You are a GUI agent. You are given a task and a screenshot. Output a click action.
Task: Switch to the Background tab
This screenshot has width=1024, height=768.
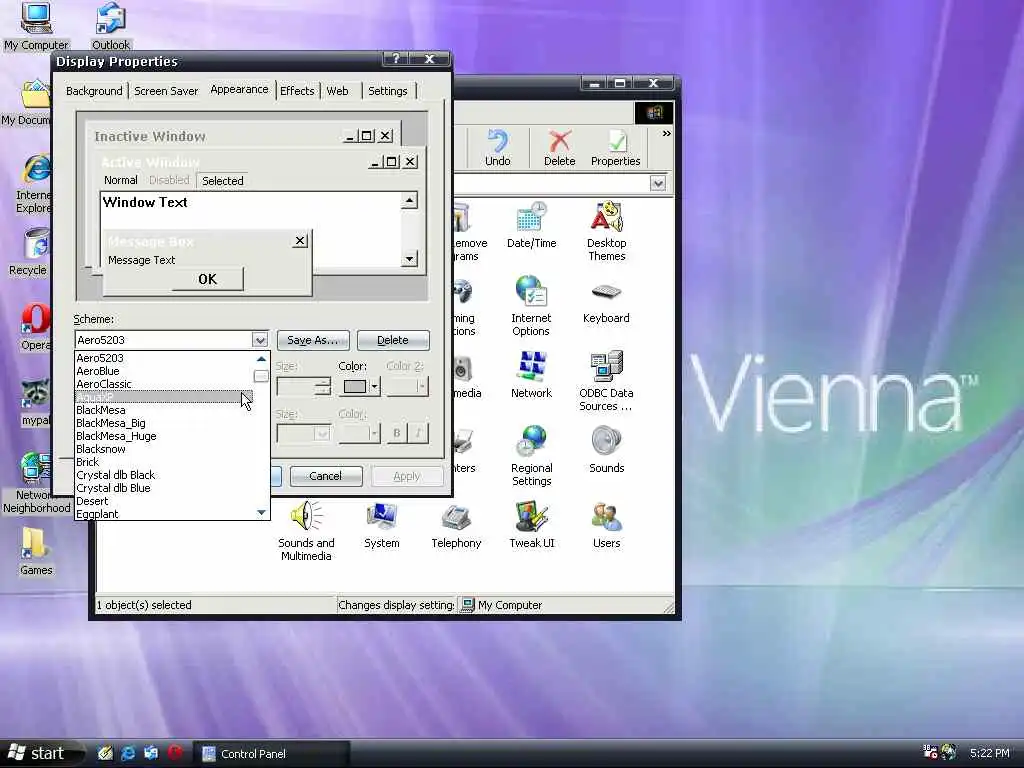pyautogui.click(x=94, y=91)
